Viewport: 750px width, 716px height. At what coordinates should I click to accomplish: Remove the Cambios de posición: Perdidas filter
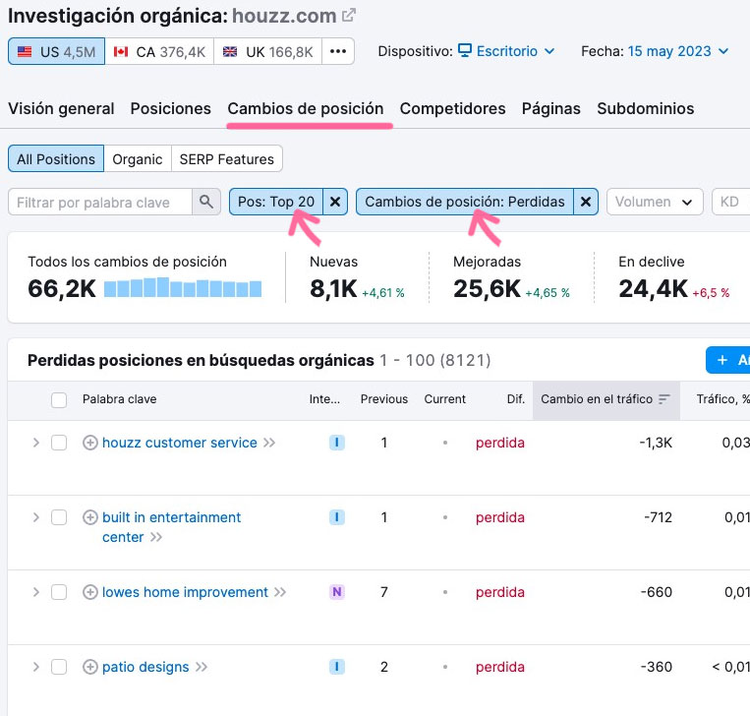(585, 202)
